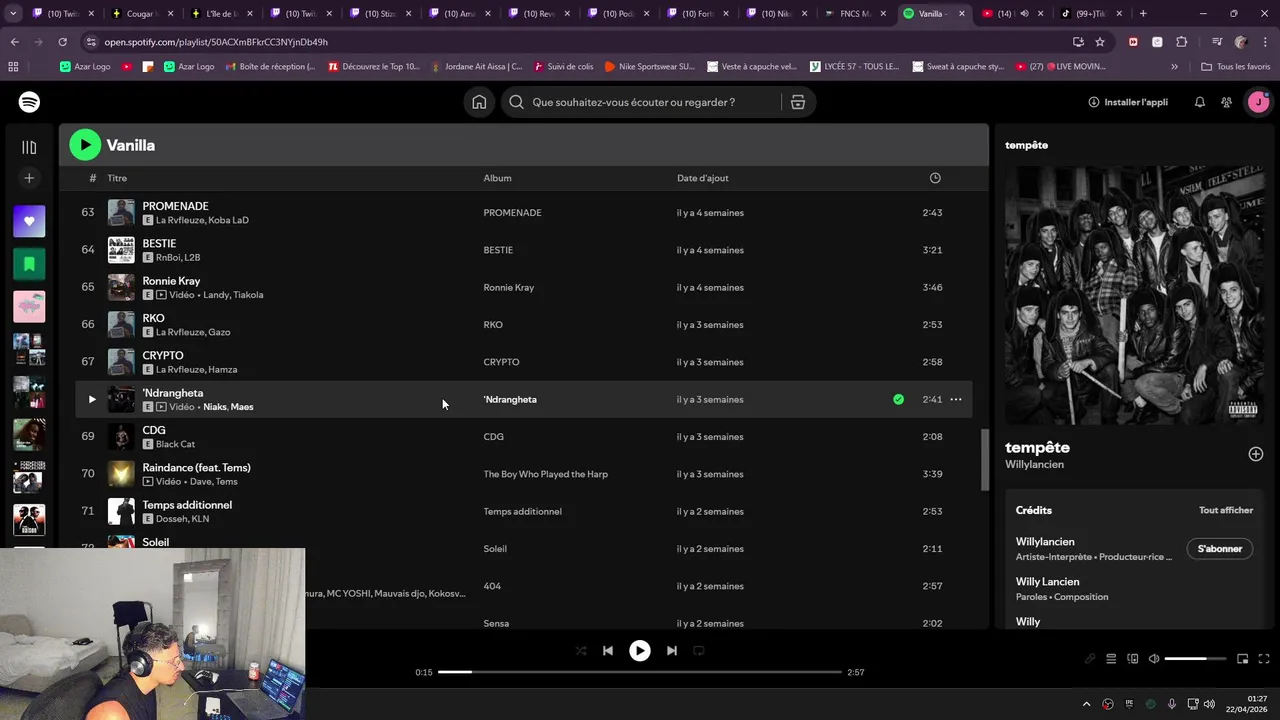This screenshot has height=720, width=1280.
Task: Click Installer l'appli button
Action: click(x=1128, y=102)
